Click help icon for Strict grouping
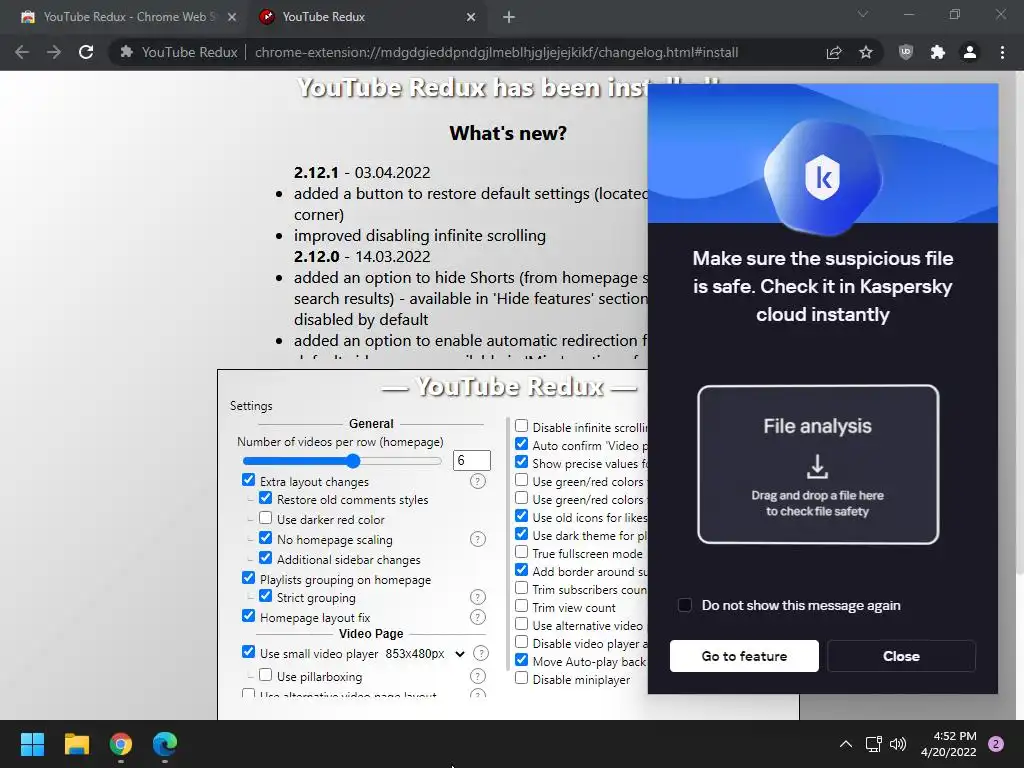The image size is (1024, 768). [x=478, y=597]
